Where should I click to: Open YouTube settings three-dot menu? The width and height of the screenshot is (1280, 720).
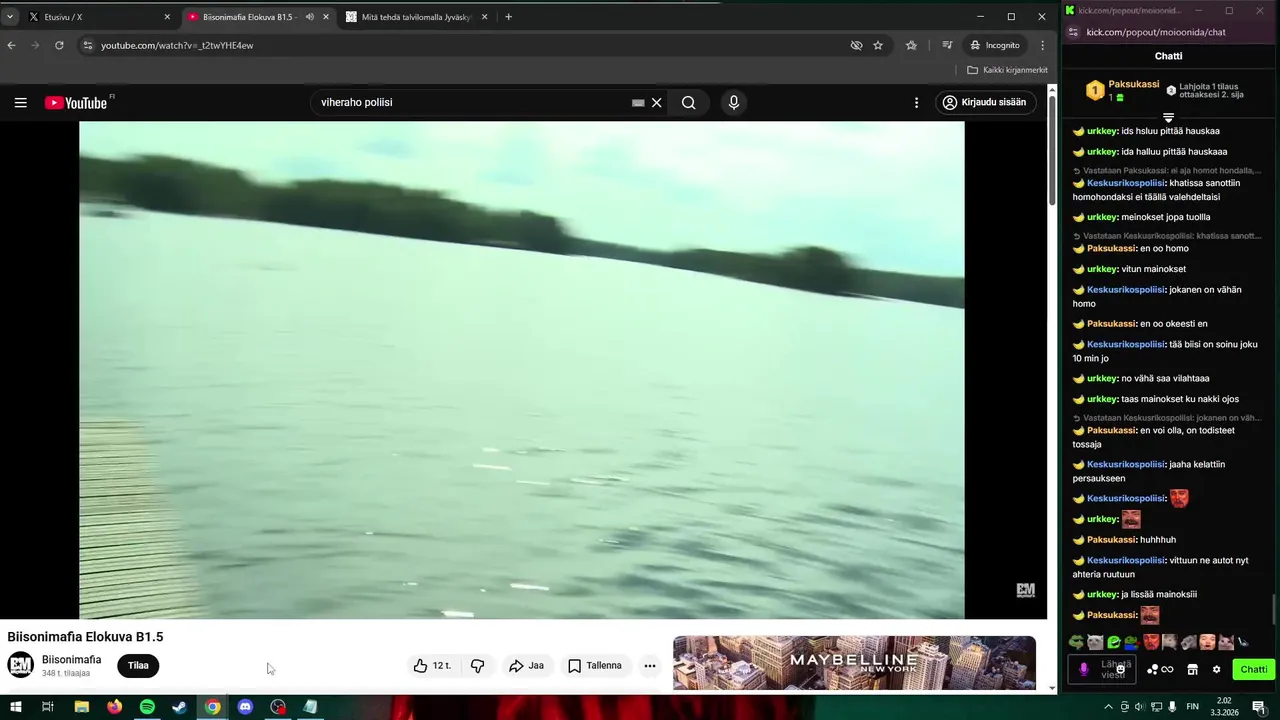916,102
